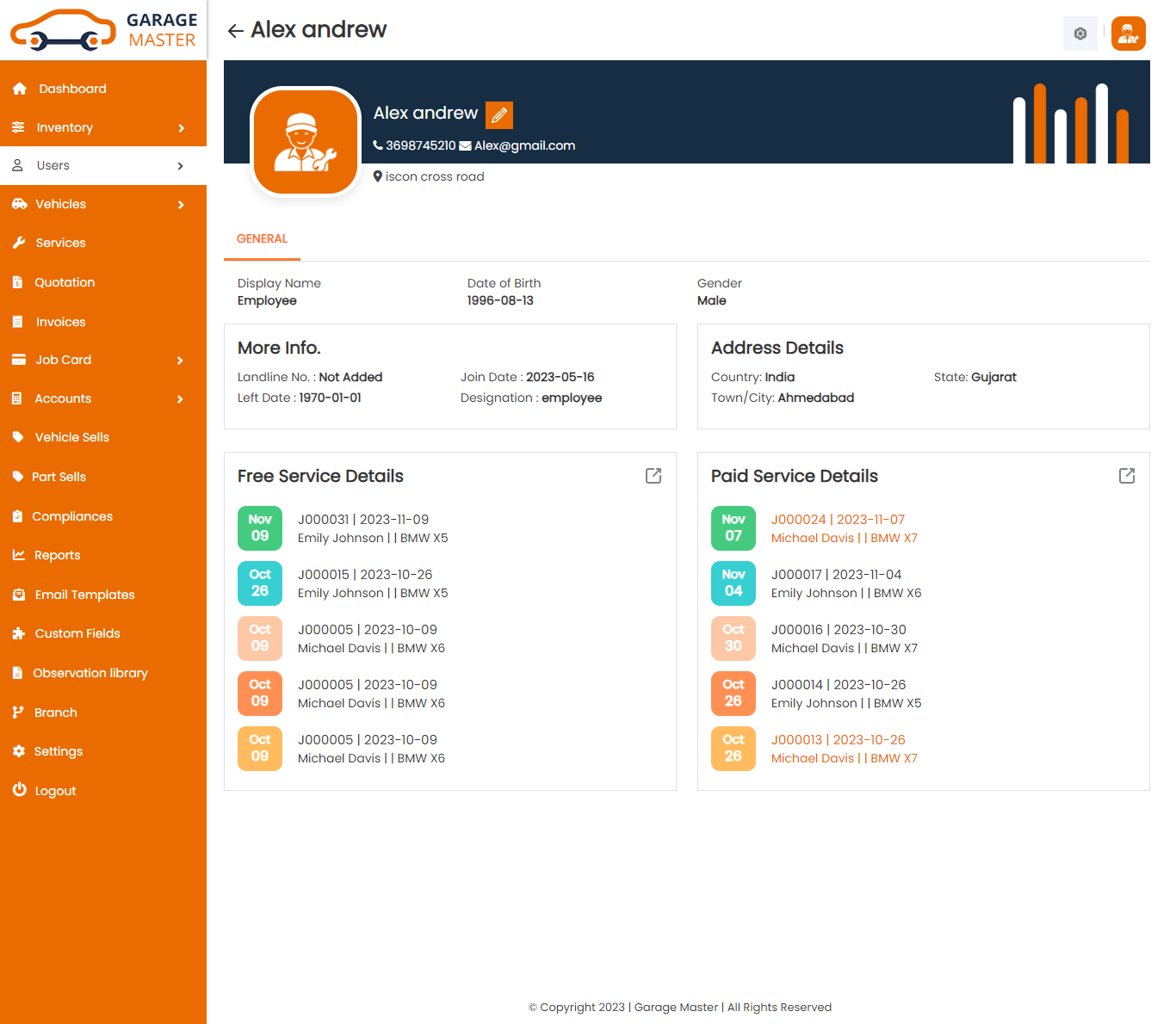Expand the Accounts submenu arrow
Image resolution: width=1176 pixels, height=1024 pixels.
tap(181, 399)
